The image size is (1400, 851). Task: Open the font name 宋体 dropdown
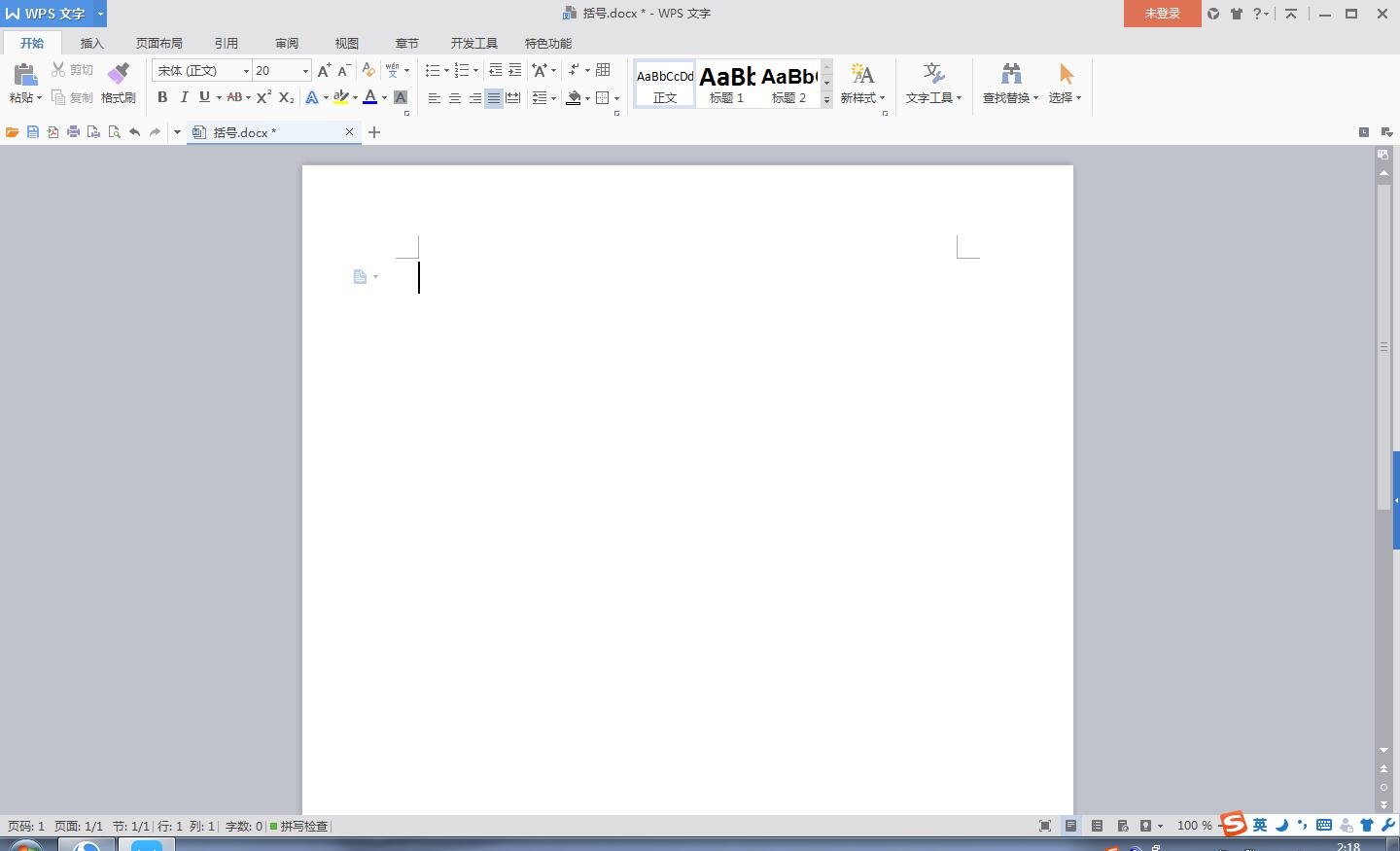tap(246, 70)
